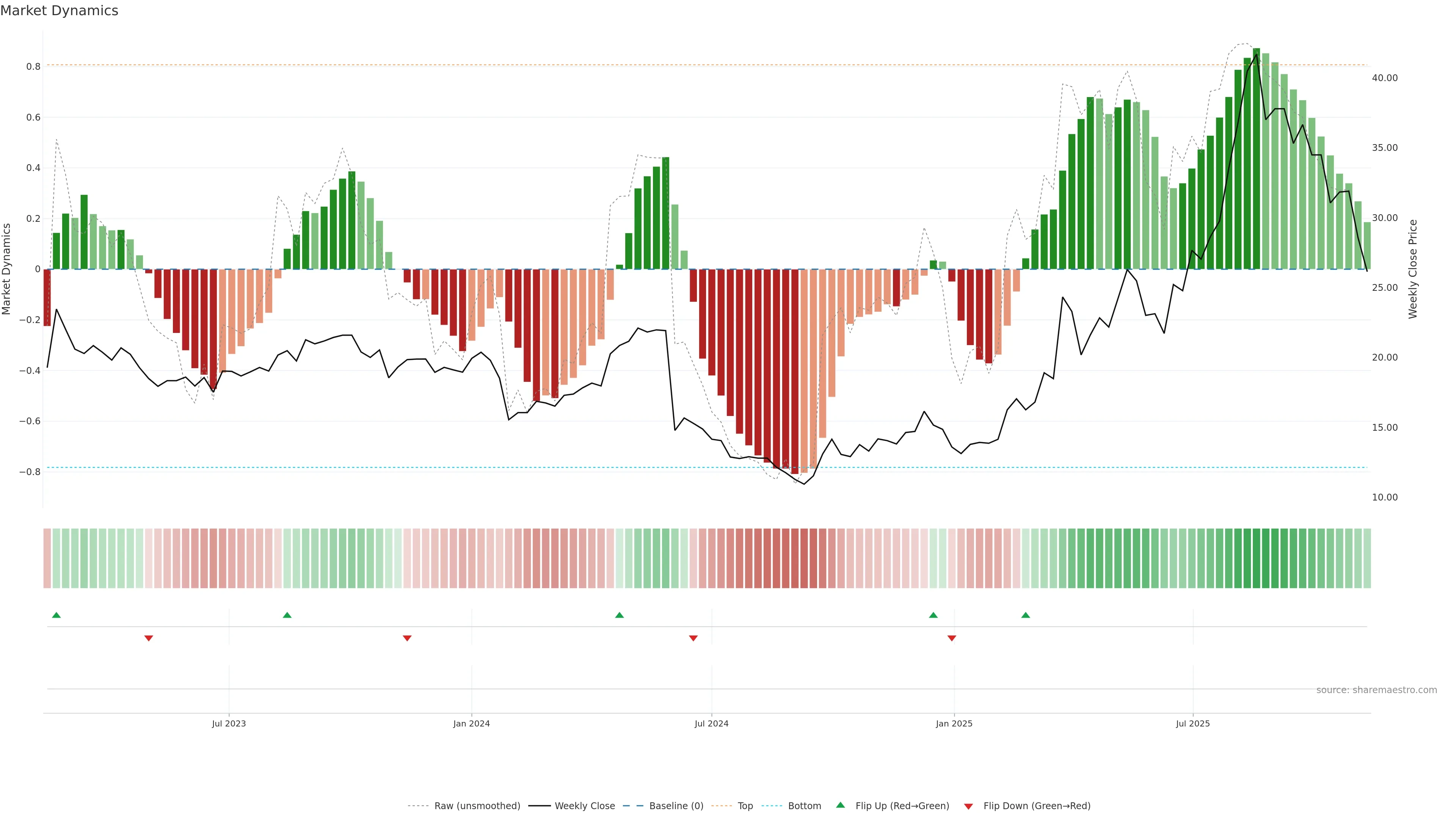The height and width of the screenshot is (819, 1456).
Task: Click the Top legend entry
Action: tap(745, 806)
